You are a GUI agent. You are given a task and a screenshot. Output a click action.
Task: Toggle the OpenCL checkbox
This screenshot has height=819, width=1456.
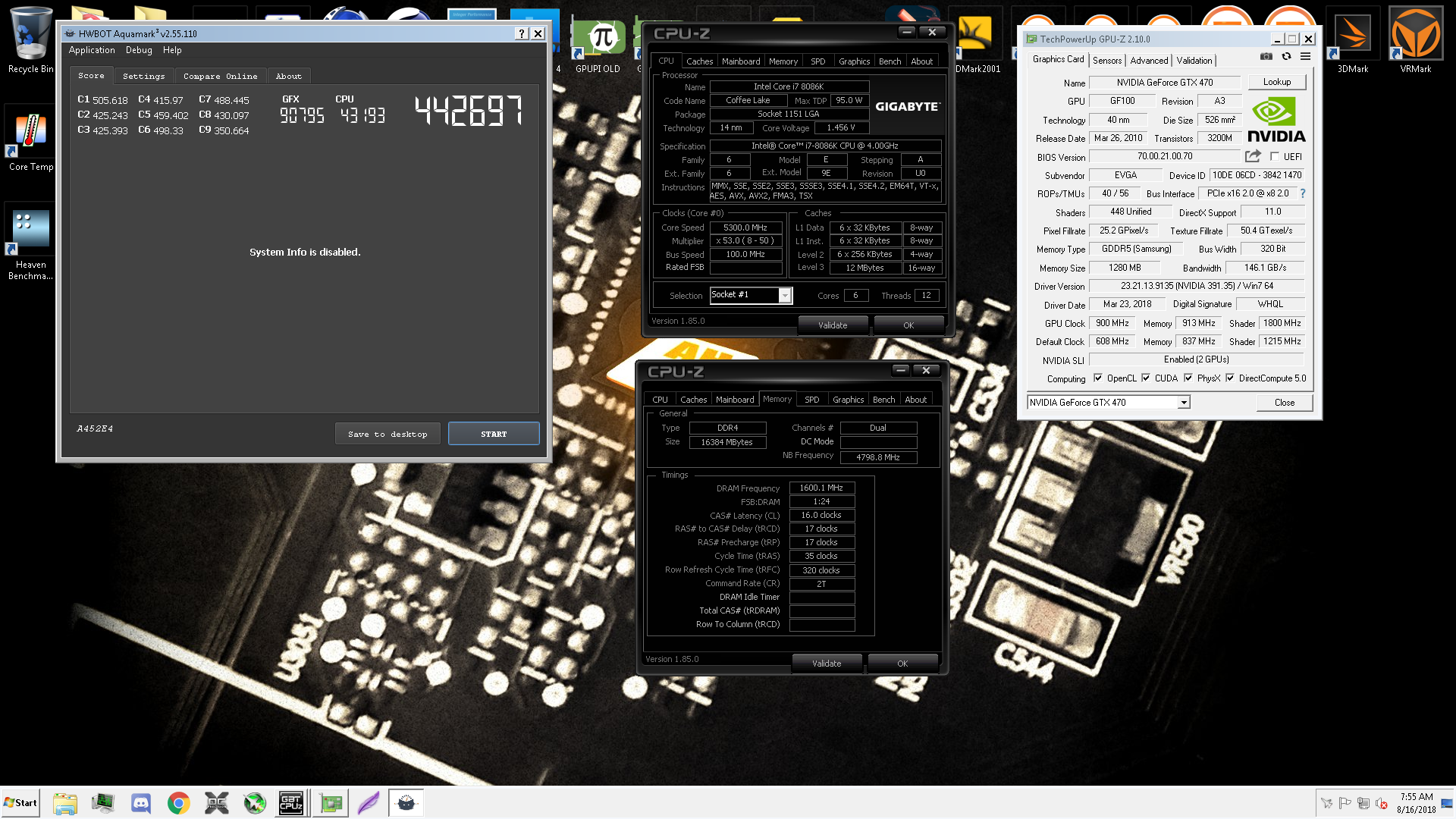click(x=1098, y=378)
